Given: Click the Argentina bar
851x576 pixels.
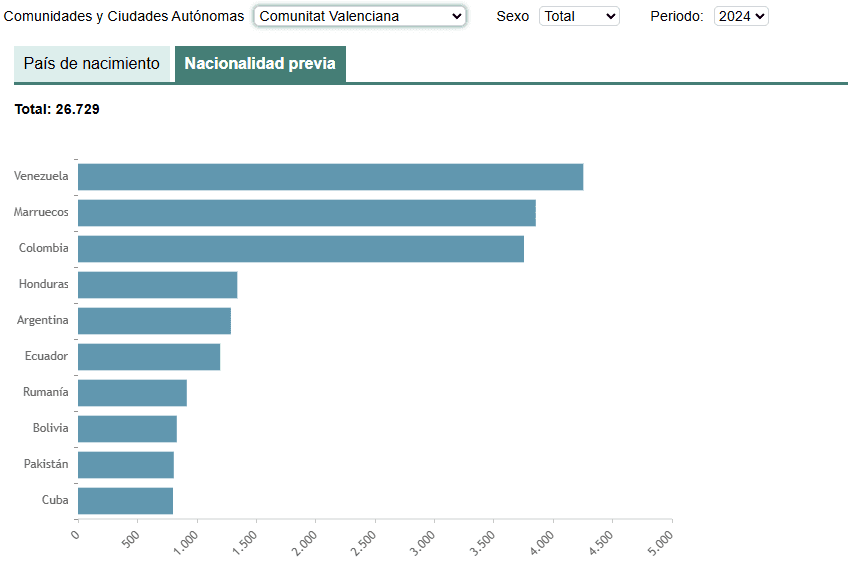Looking at the screenshot, I should (154, 321).
